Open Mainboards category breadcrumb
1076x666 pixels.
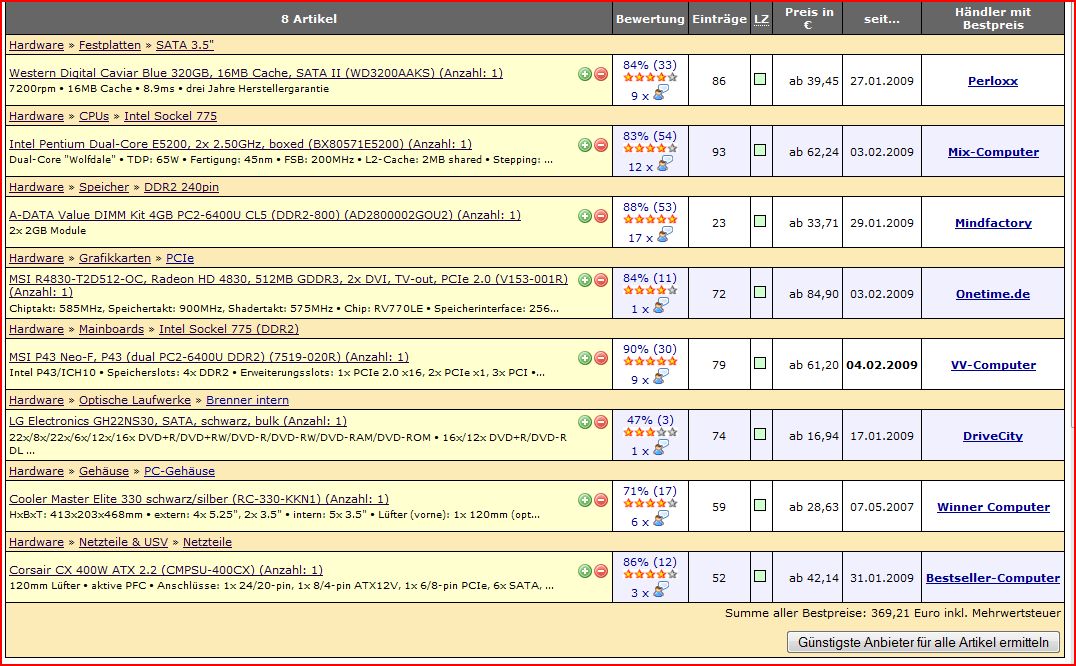(111, 329)
